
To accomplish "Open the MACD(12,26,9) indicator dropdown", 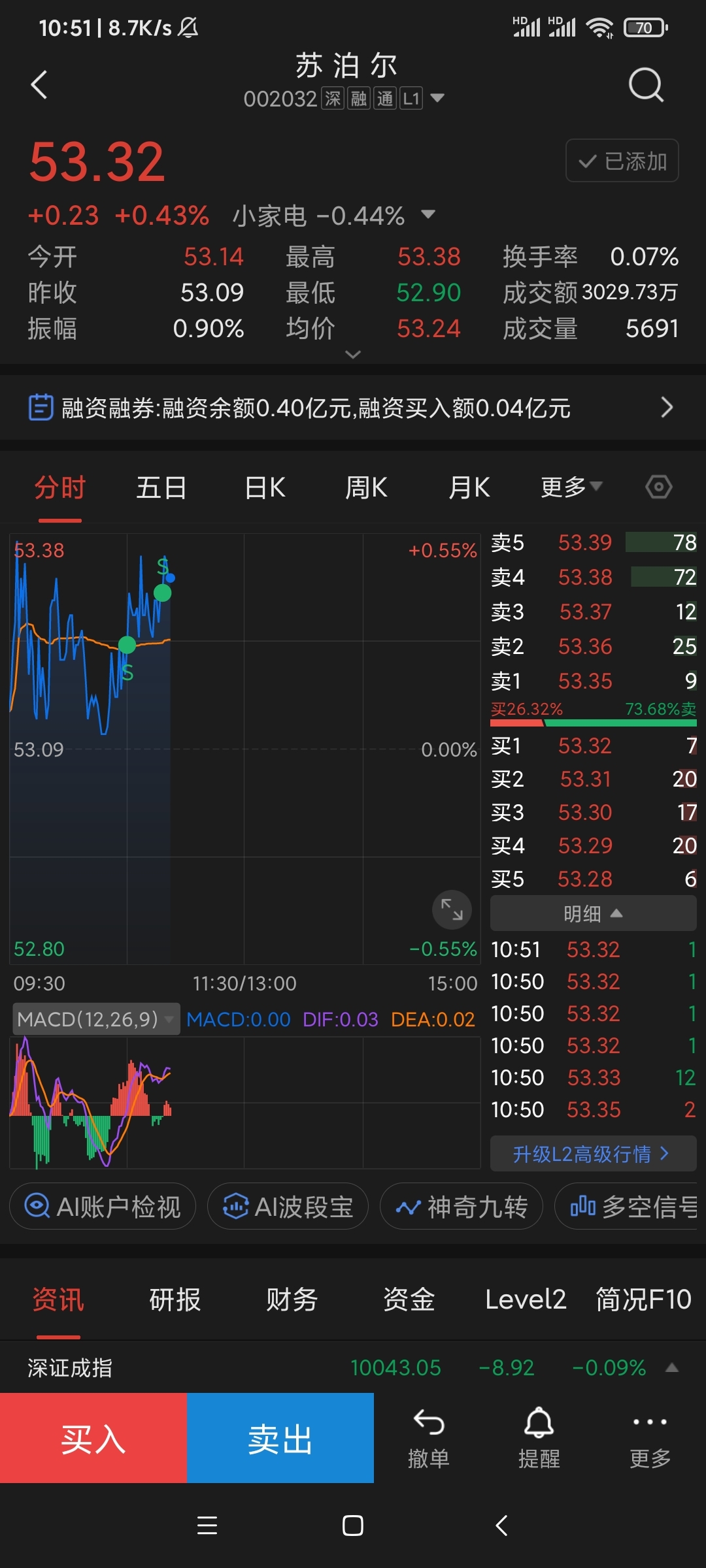I will point(95,1019).
